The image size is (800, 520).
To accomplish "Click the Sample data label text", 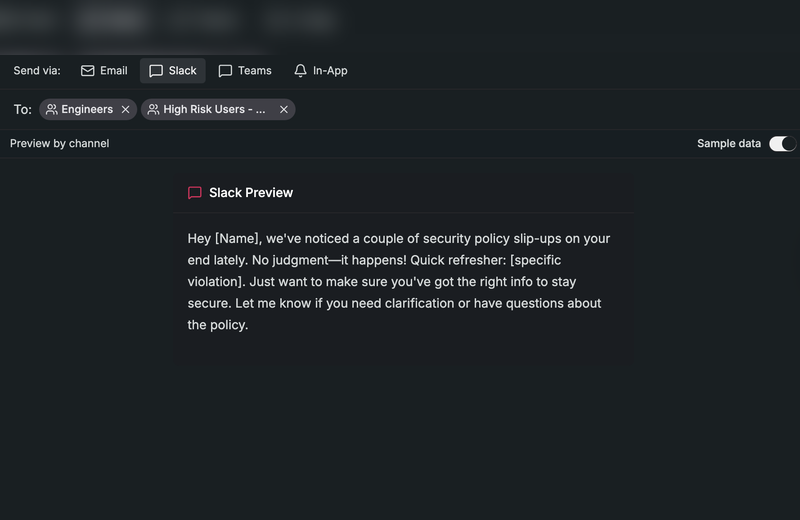I will point(729,144).
